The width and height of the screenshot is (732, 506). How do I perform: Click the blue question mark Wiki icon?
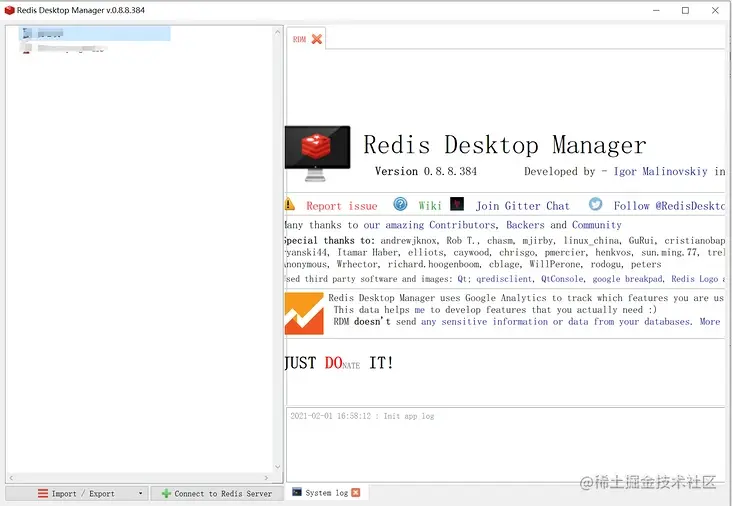tap(400, 204)
